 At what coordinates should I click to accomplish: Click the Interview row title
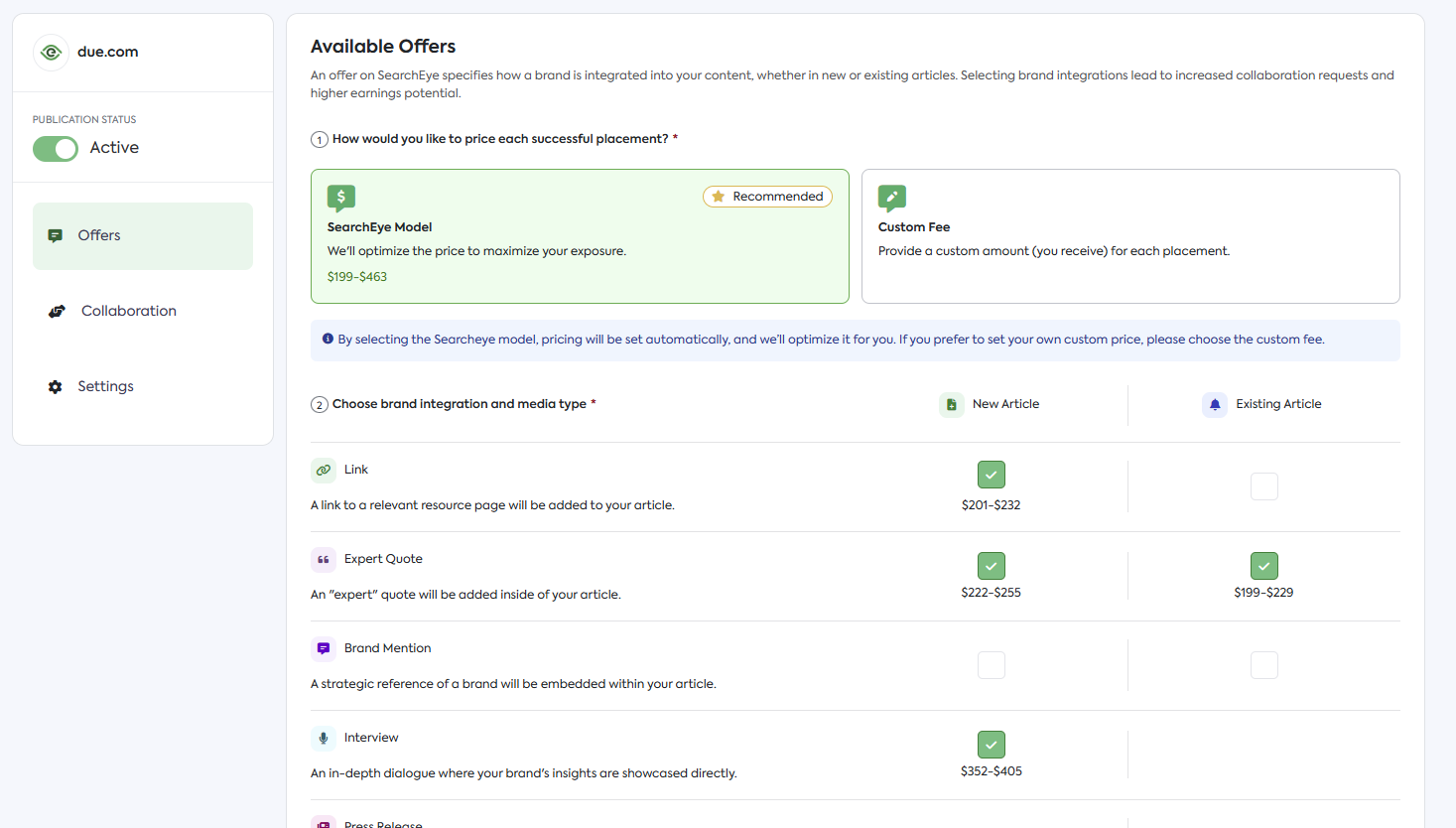tap(371, 738)
